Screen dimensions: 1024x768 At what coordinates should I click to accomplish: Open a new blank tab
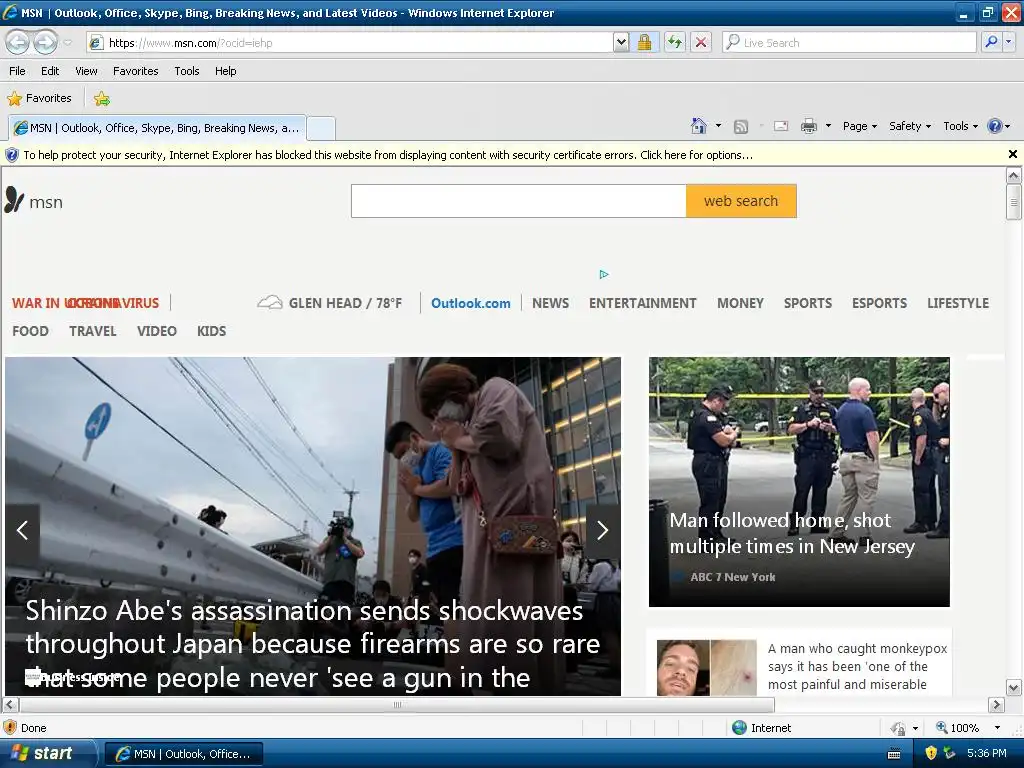click(x=321, y=129)
